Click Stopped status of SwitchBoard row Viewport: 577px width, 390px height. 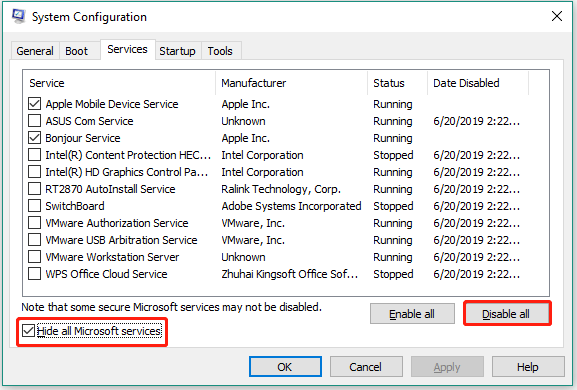point(393,206)
